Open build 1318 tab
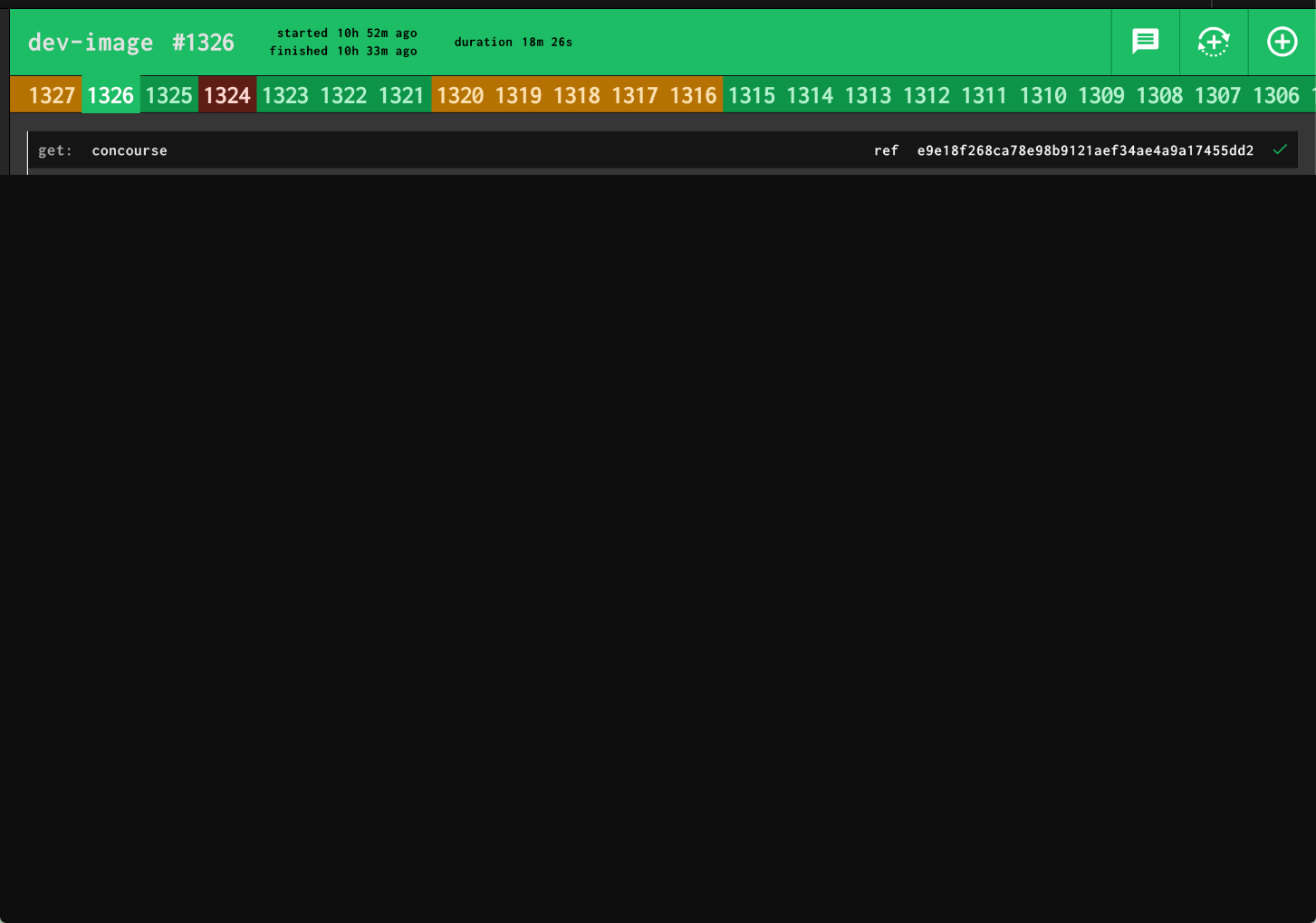The height and width of the screenshot is (923, 1316). click(x=577, y=95)
